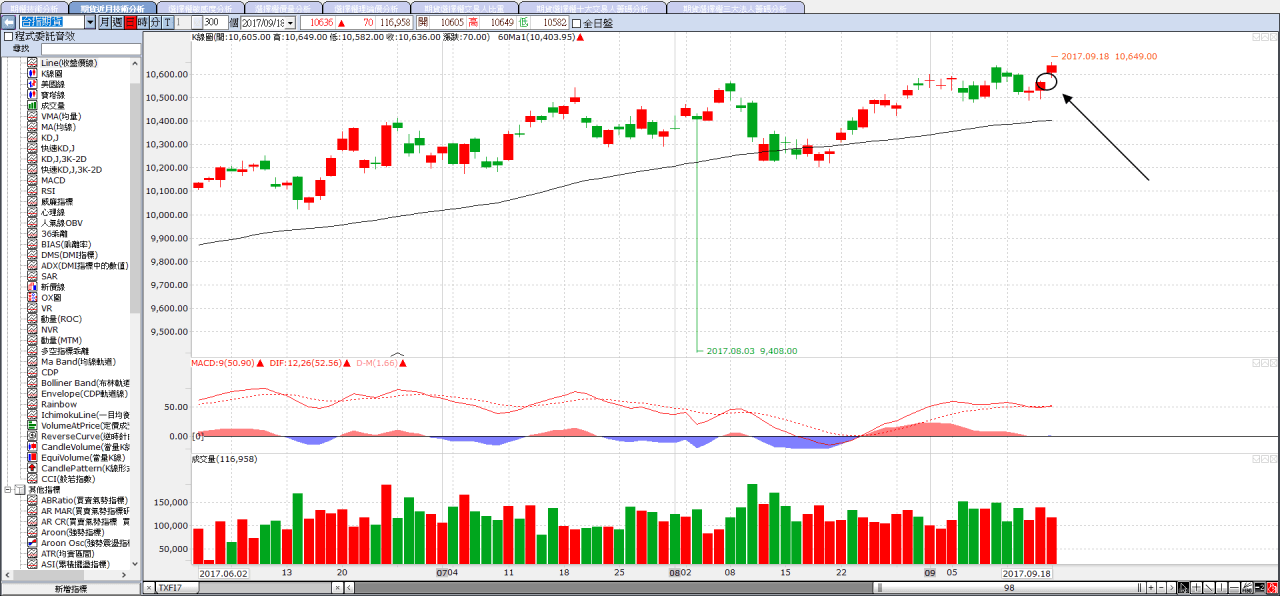This screenshot has width=1280, height=596.
Task: Open the 台指期貨 symbol dropdown
Action: [90, 22]
